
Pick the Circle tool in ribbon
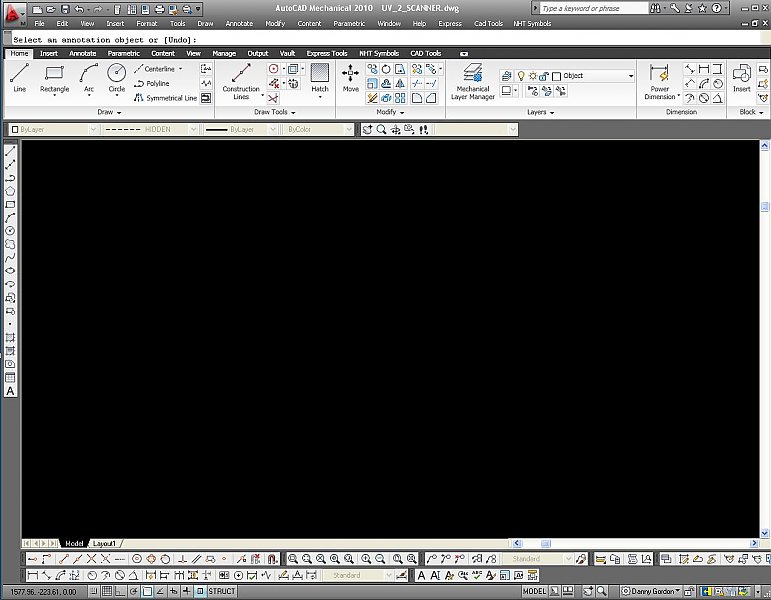click(117, 78)
